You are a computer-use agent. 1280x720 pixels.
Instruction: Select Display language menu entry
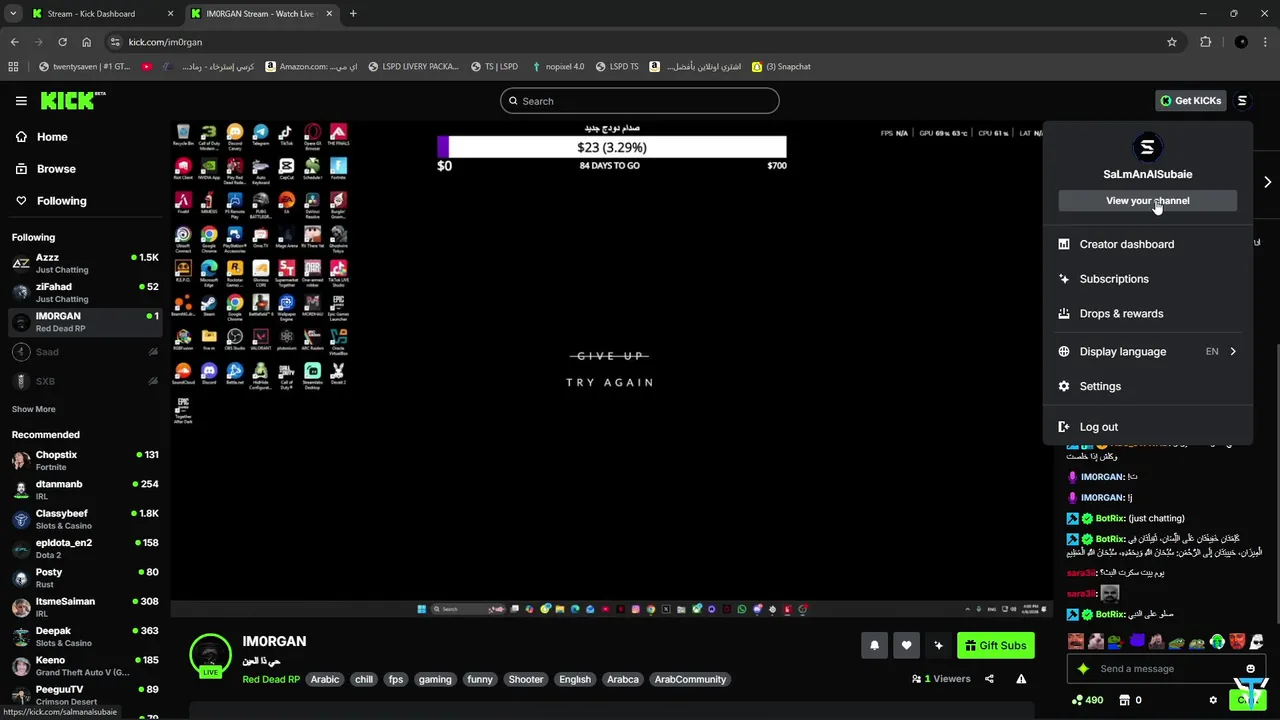(1148, 352)
